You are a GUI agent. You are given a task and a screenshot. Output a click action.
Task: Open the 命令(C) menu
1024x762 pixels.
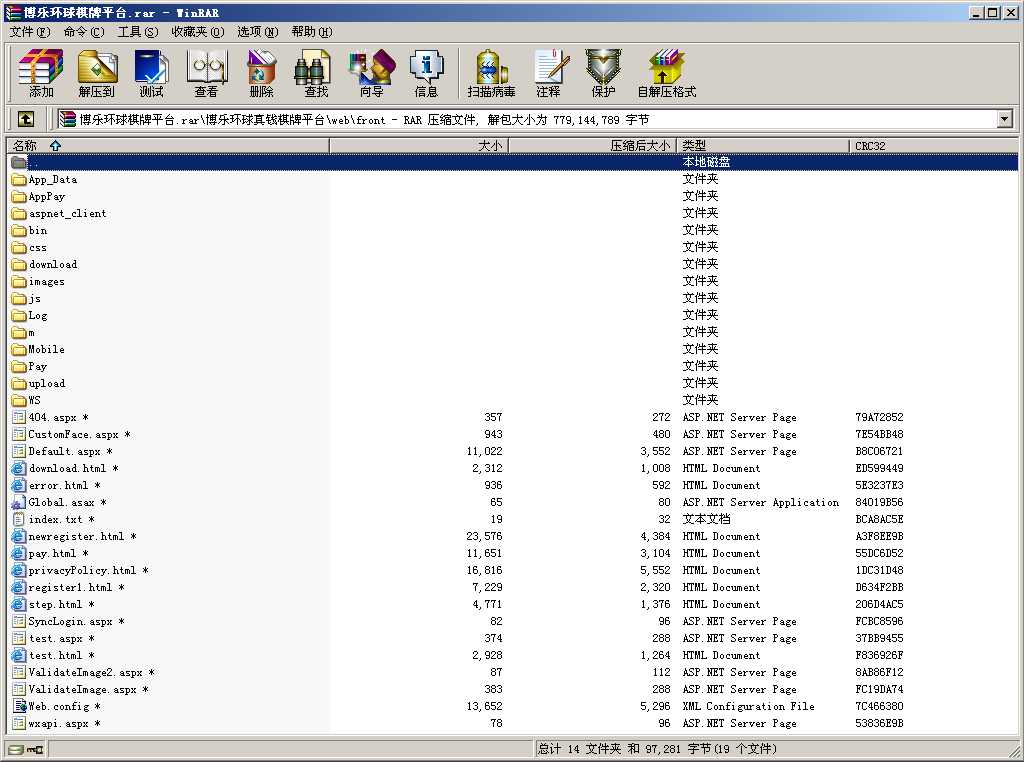(x=84, y=32)
